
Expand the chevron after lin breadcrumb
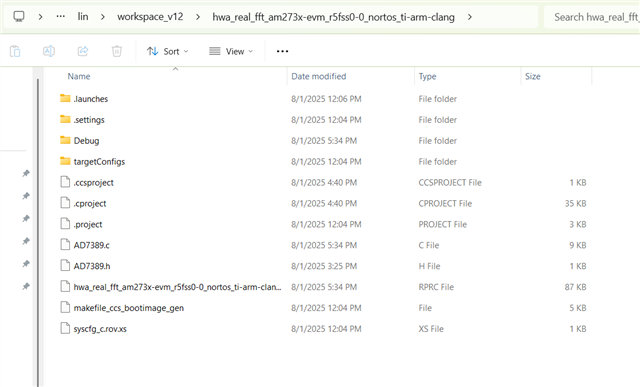[102, 17]
